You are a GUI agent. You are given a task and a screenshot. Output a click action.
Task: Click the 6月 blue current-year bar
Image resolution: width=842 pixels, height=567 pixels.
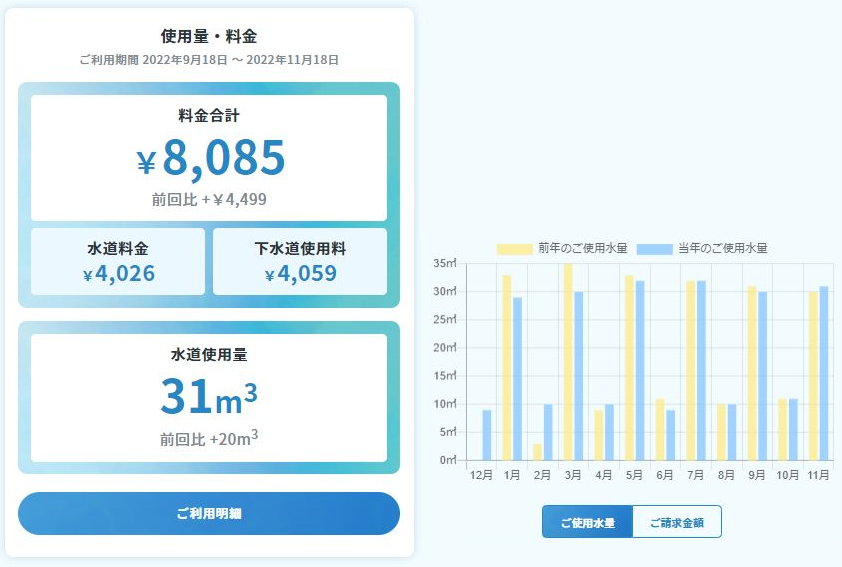(x=671, y=435)
